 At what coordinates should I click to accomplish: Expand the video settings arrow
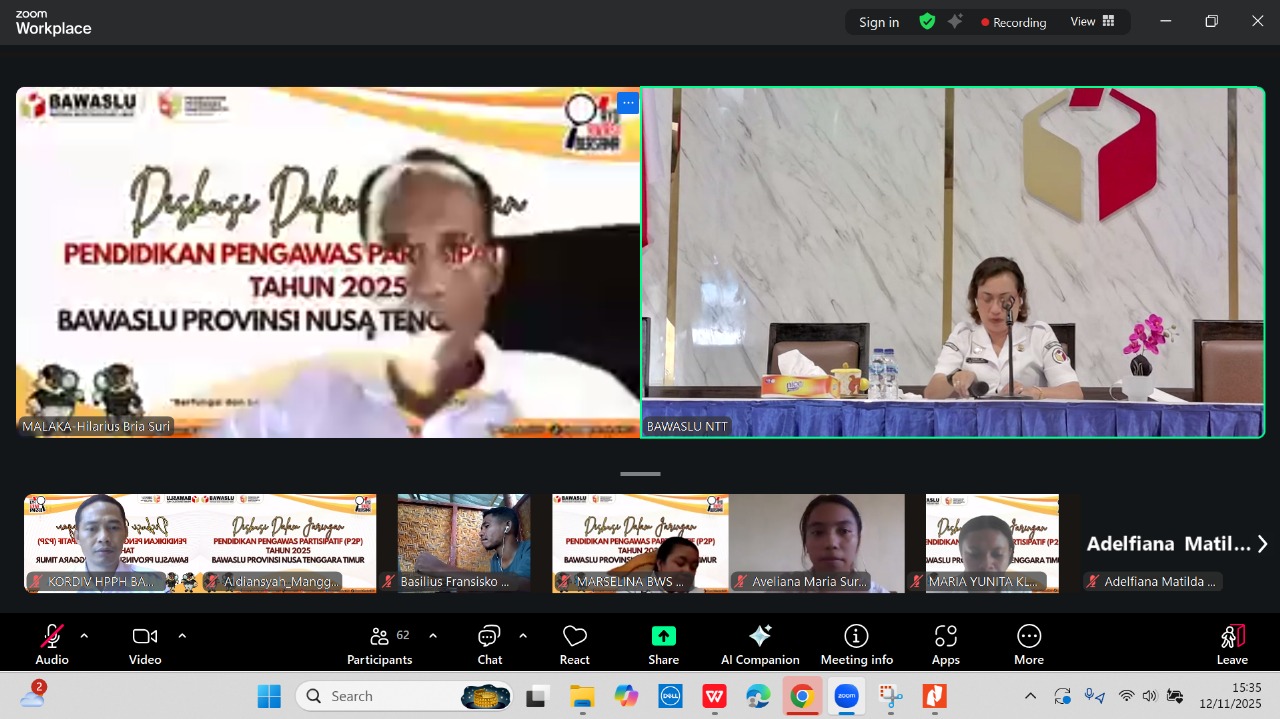pos(182,635)
